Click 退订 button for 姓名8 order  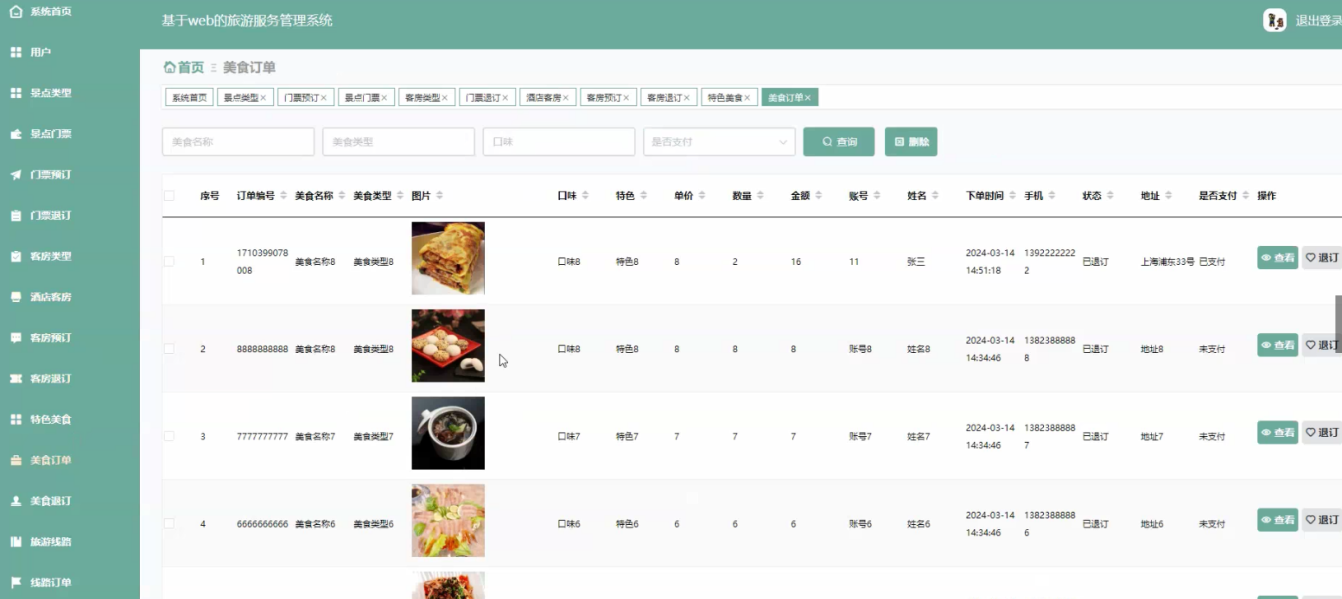[1322, 345]
